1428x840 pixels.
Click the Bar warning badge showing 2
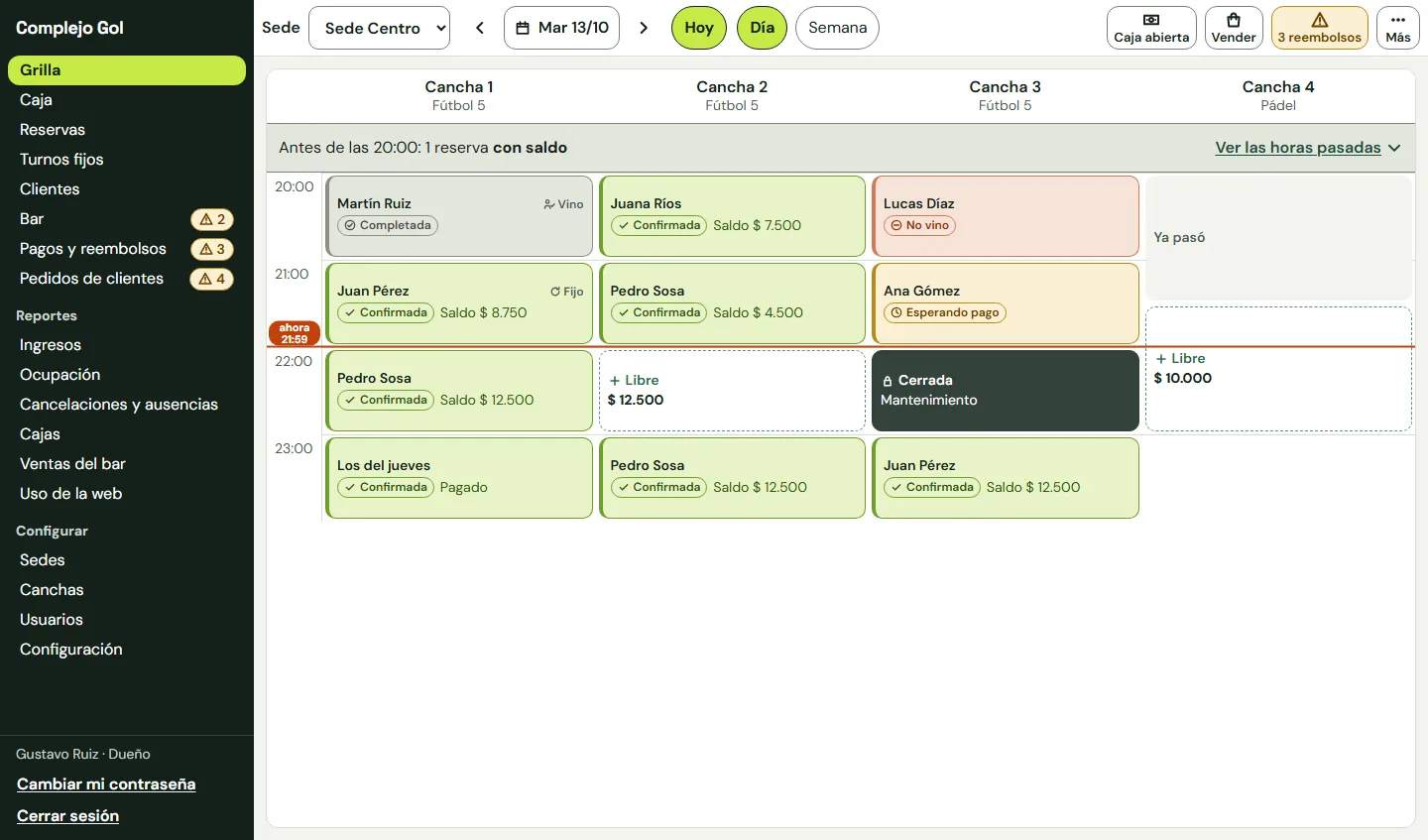(x=212, y=219)
